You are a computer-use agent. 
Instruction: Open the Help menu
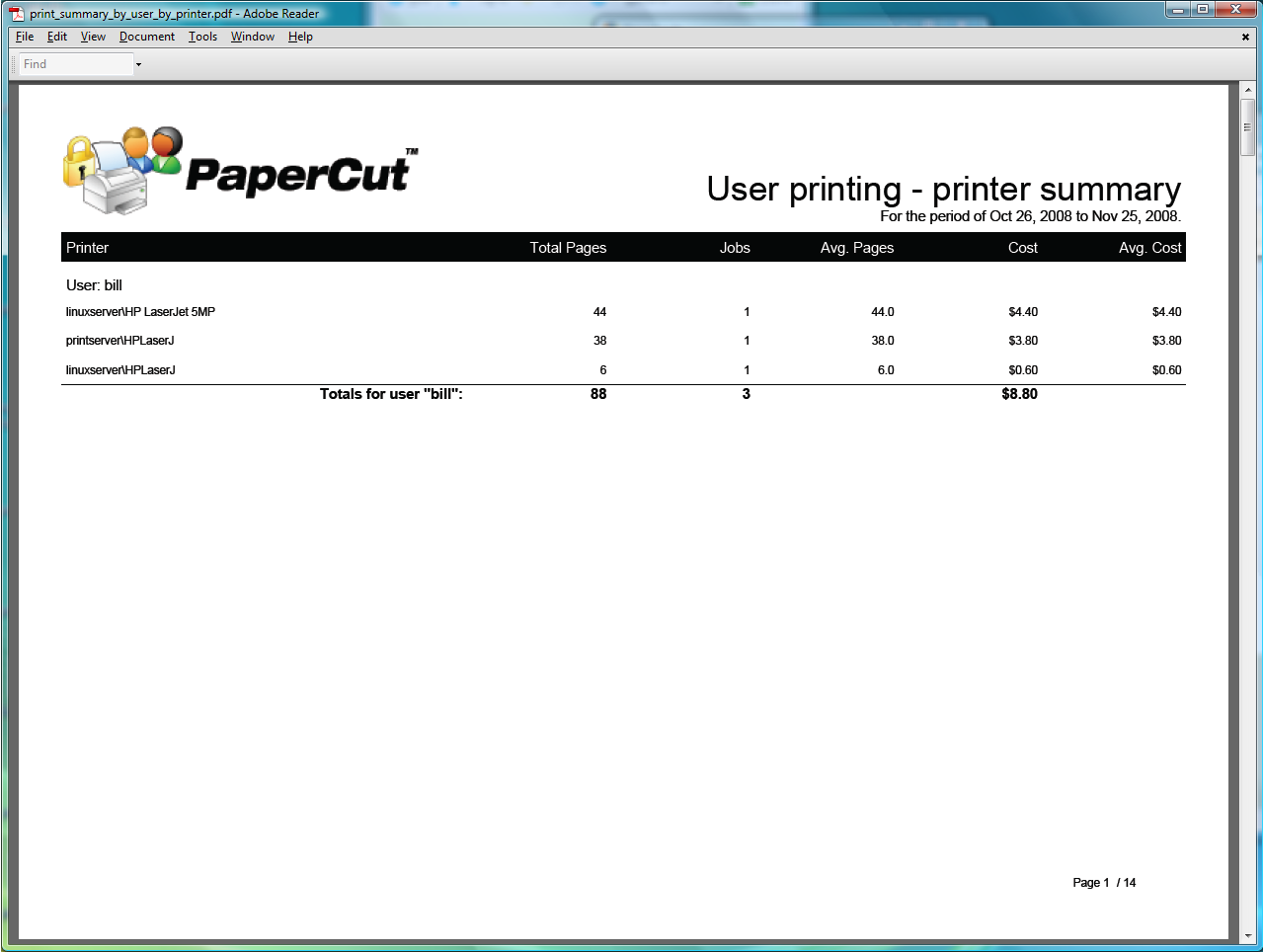300,37
